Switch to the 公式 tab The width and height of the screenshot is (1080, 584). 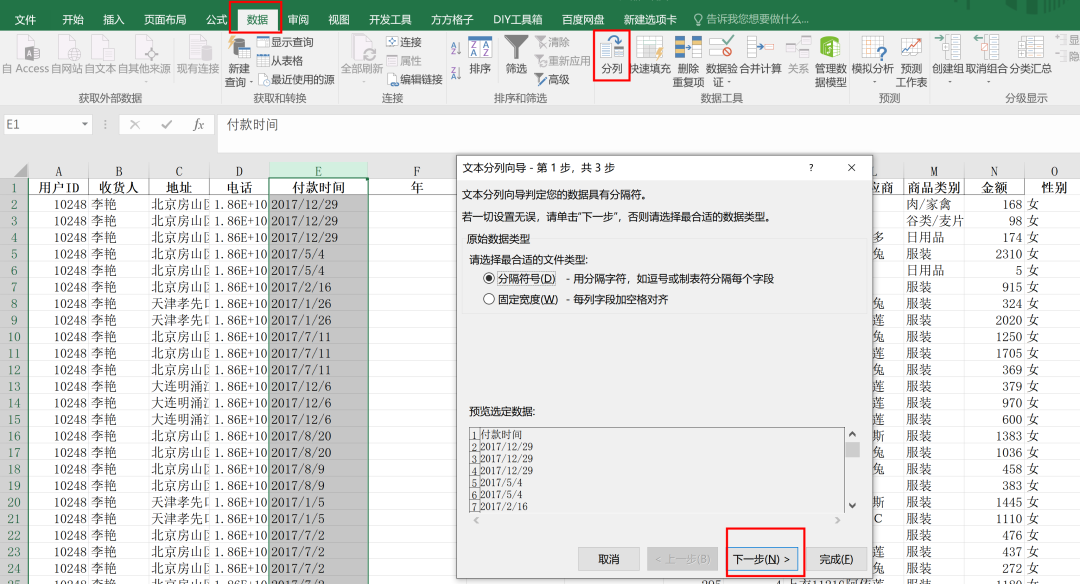click(216, 19)
